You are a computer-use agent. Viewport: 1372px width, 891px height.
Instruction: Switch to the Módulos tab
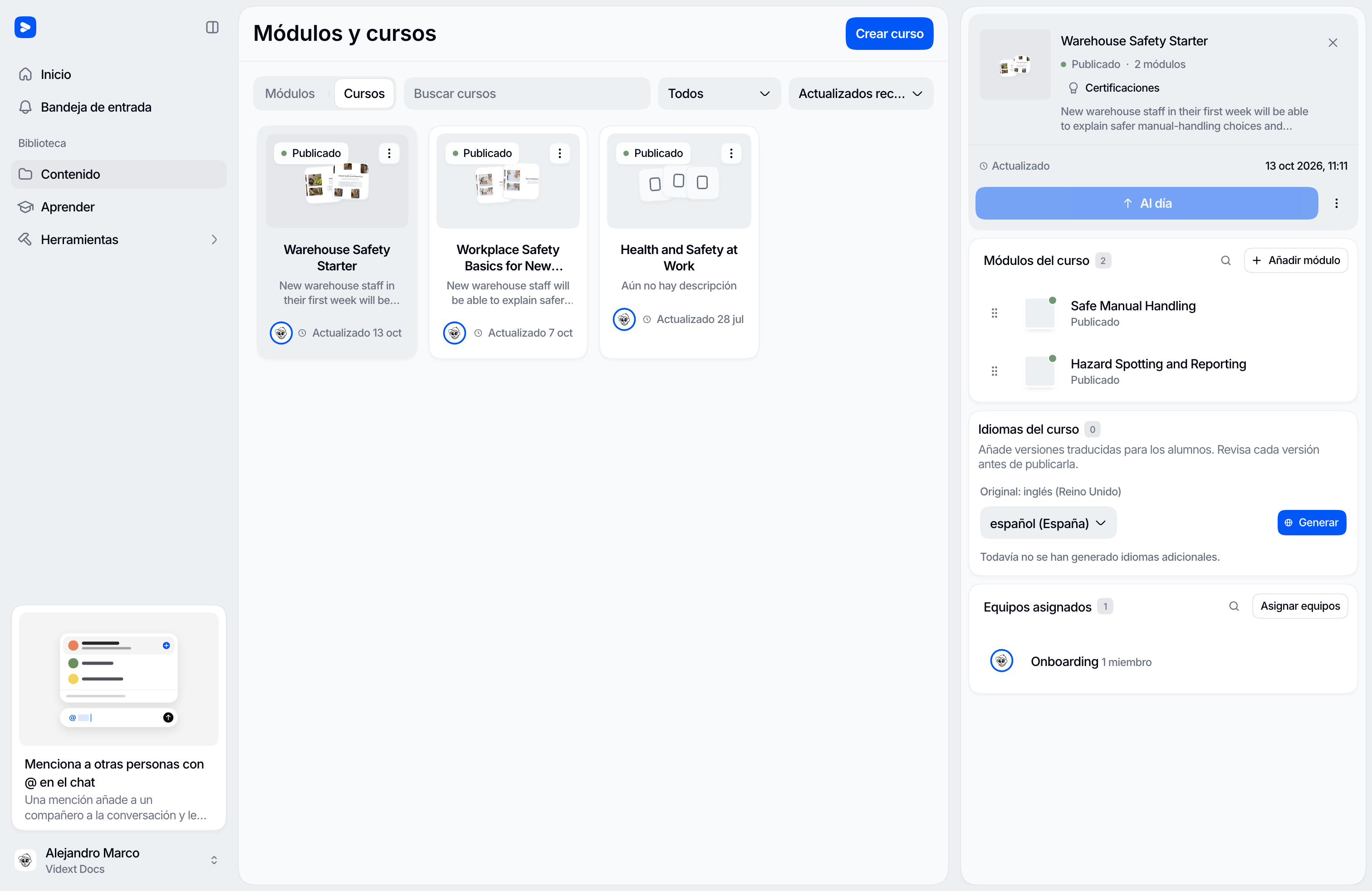[290, 93]
